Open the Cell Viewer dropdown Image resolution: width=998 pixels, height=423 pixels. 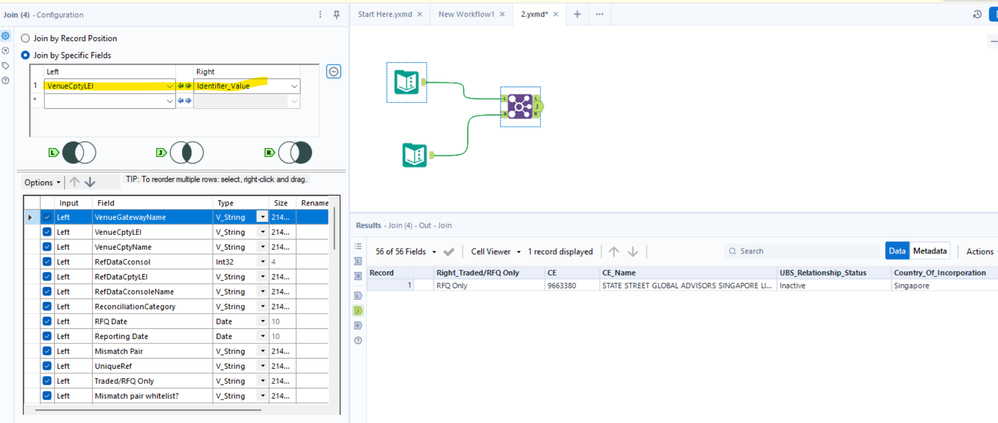click(x=496, y=252)
